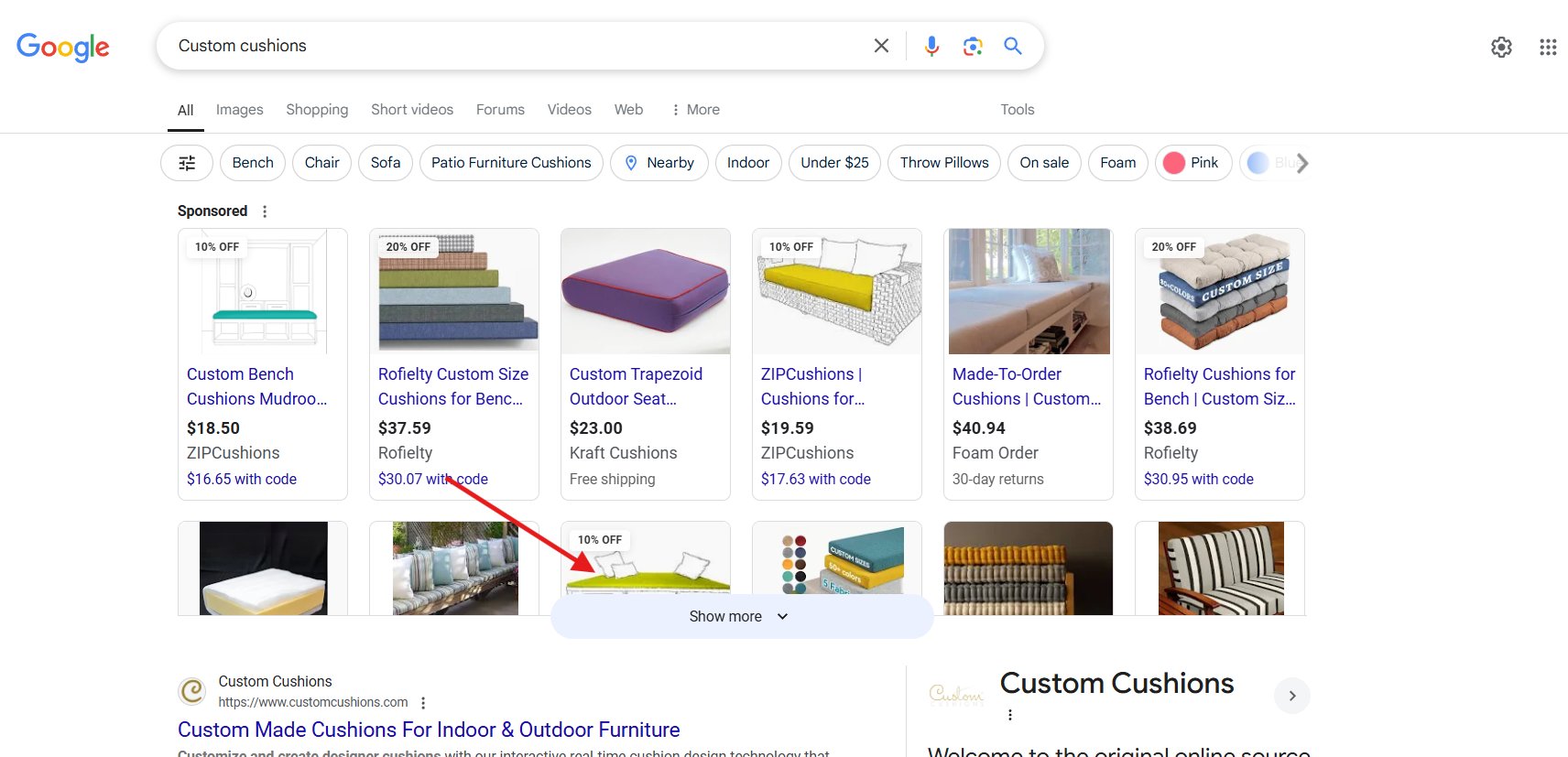Click the striped wooden chair cushion image
1568x757 pixels.
1221,568
